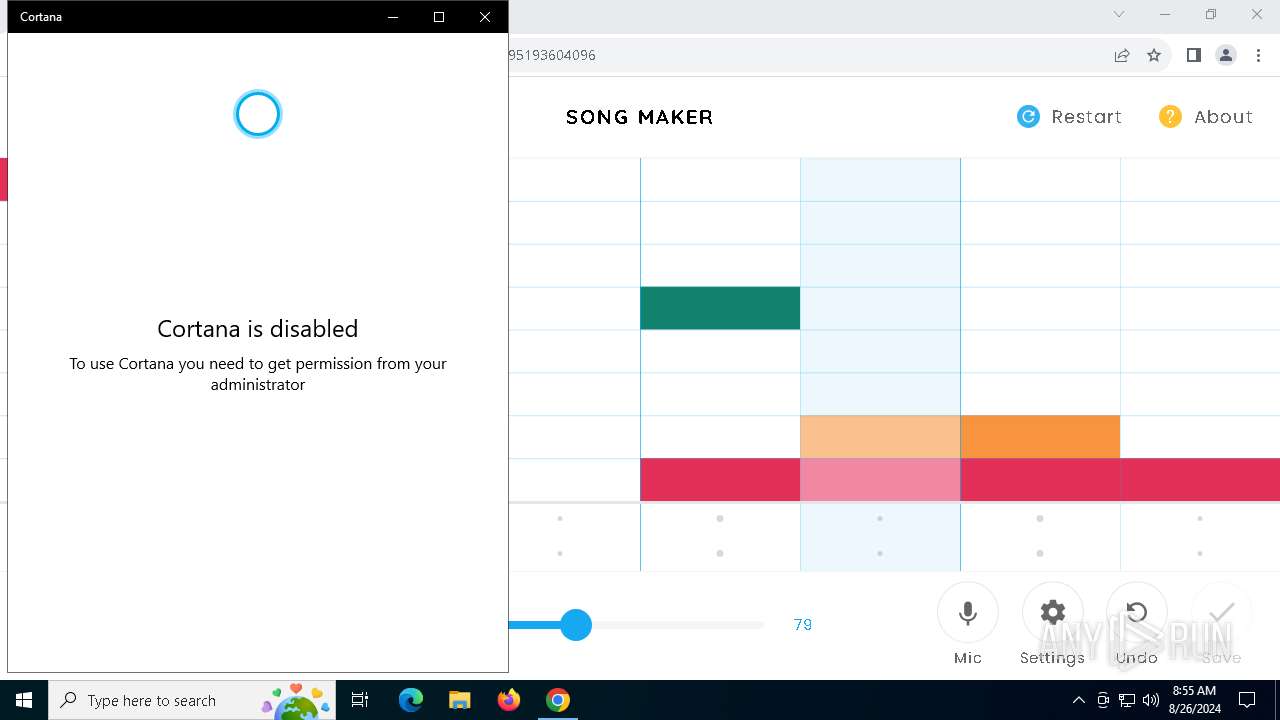Maximize the Cortana window
This screenshot has width=1280, height=720.
coord(439,17)
